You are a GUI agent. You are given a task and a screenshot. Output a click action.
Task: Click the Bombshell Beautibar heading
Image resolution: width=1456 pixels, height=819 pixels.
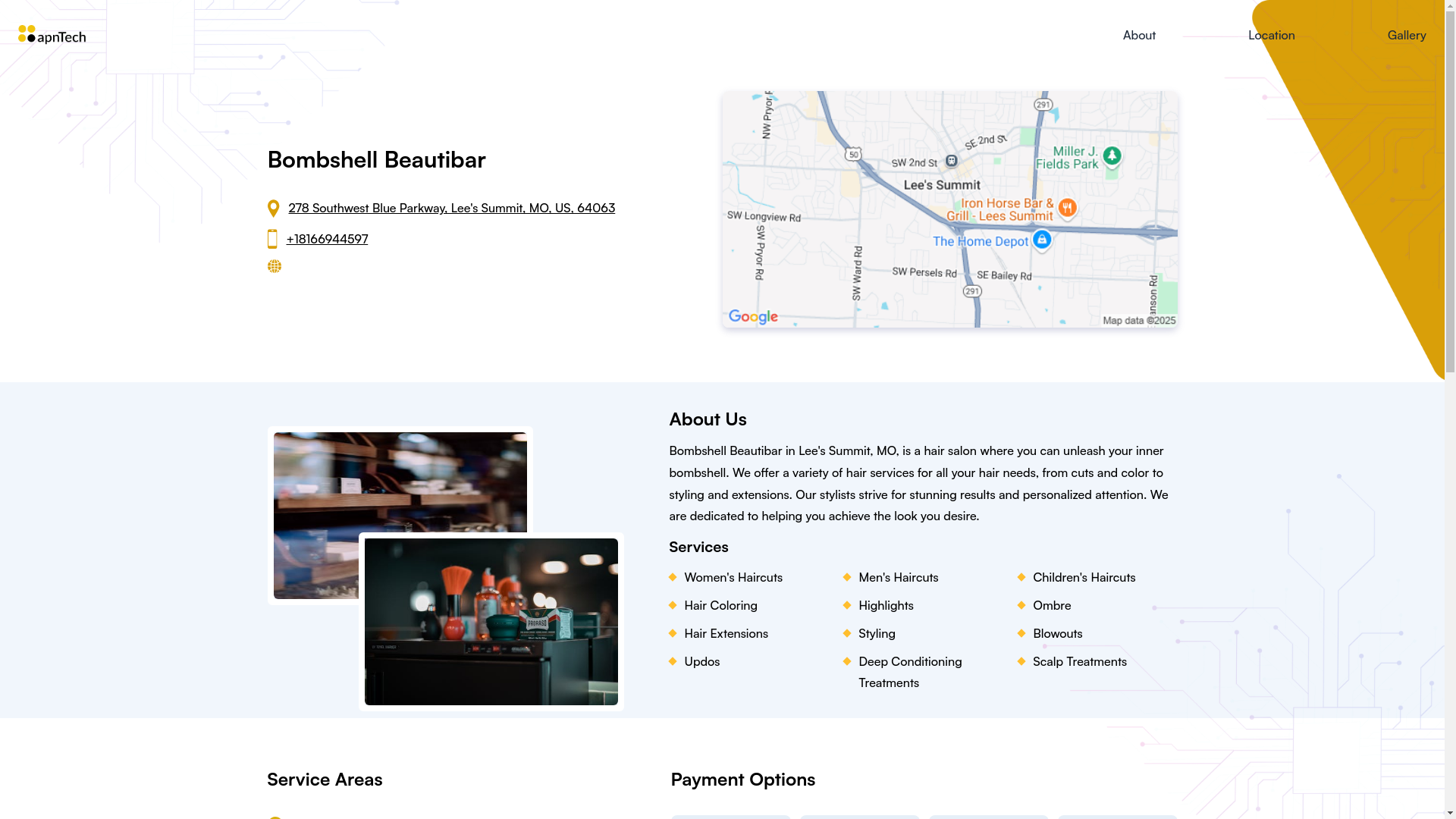click(x=376, y=160)
